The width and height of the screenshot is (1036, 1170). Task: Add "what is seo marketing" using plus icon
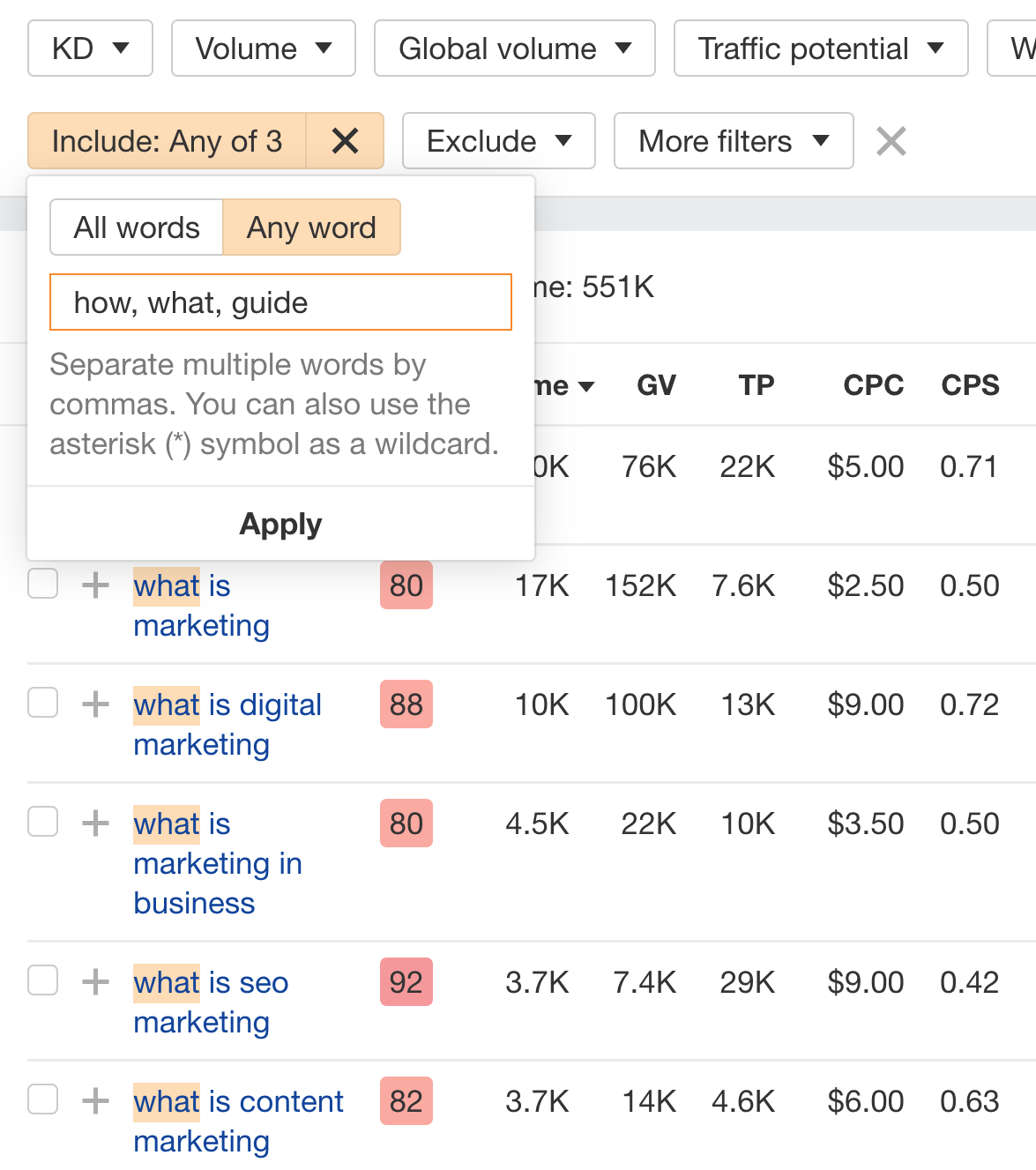[94, 981]
